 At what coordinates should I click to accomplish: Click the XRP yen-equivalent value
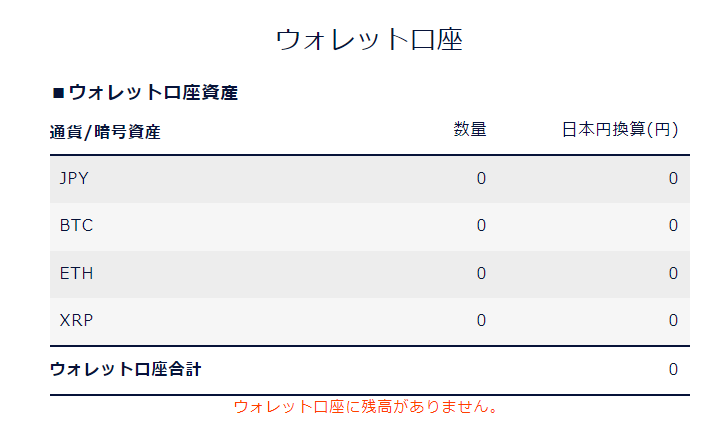(x=673, y=321)
